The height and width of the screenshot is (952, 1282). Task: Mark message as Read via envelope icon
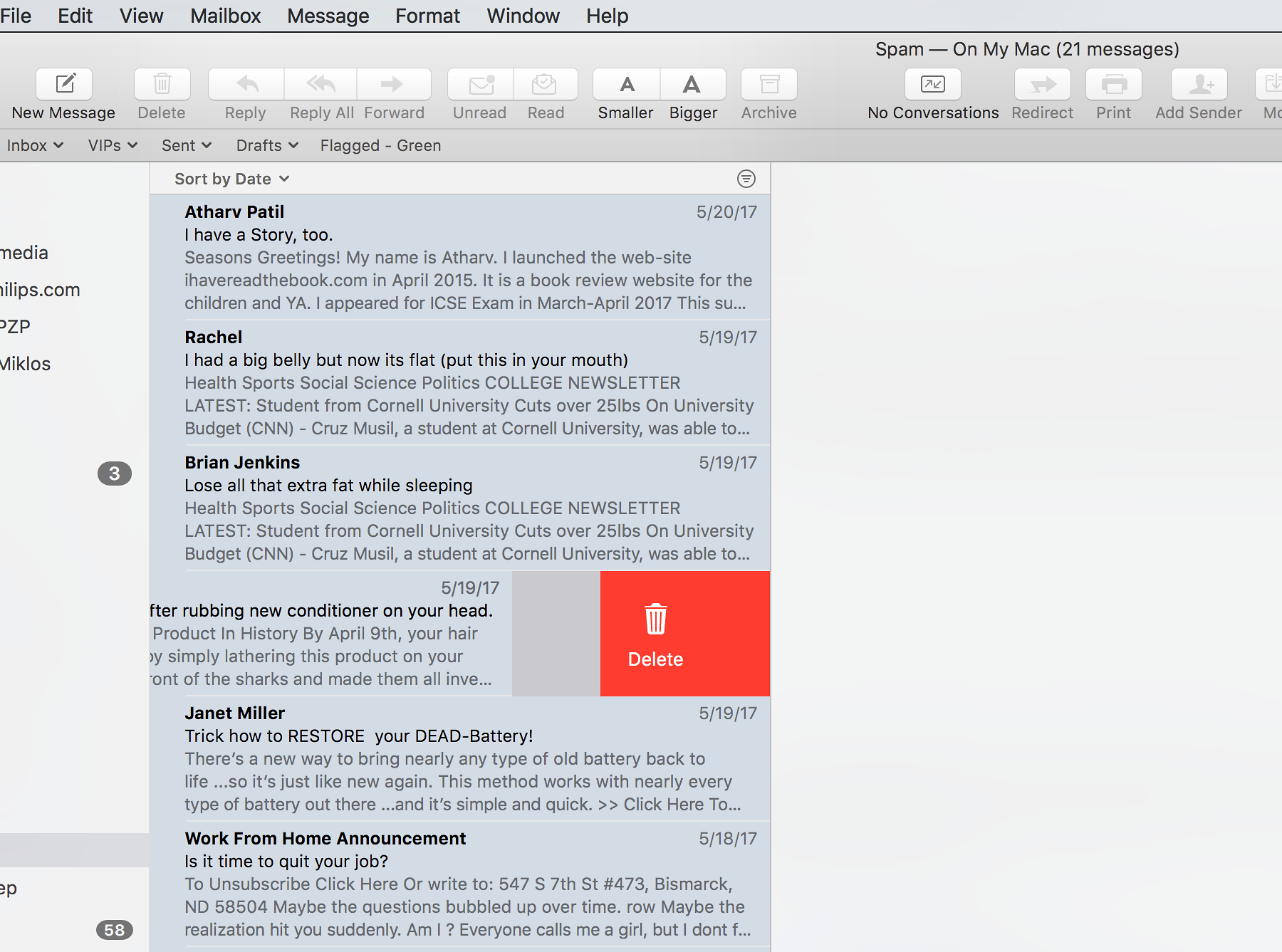(x=546, y=85)
